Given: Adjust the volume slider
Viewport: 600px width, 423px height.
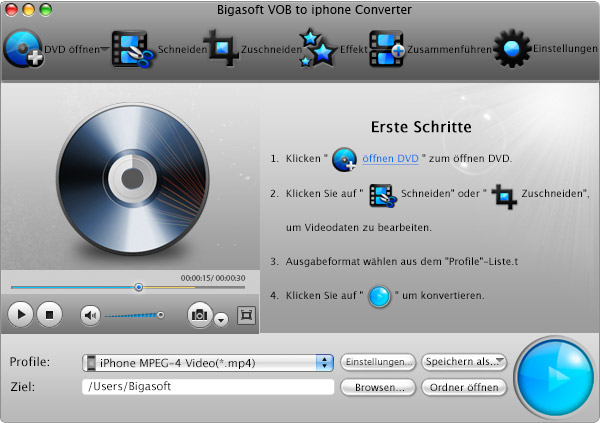Looking at the screenshot, I should coord(134,315).
